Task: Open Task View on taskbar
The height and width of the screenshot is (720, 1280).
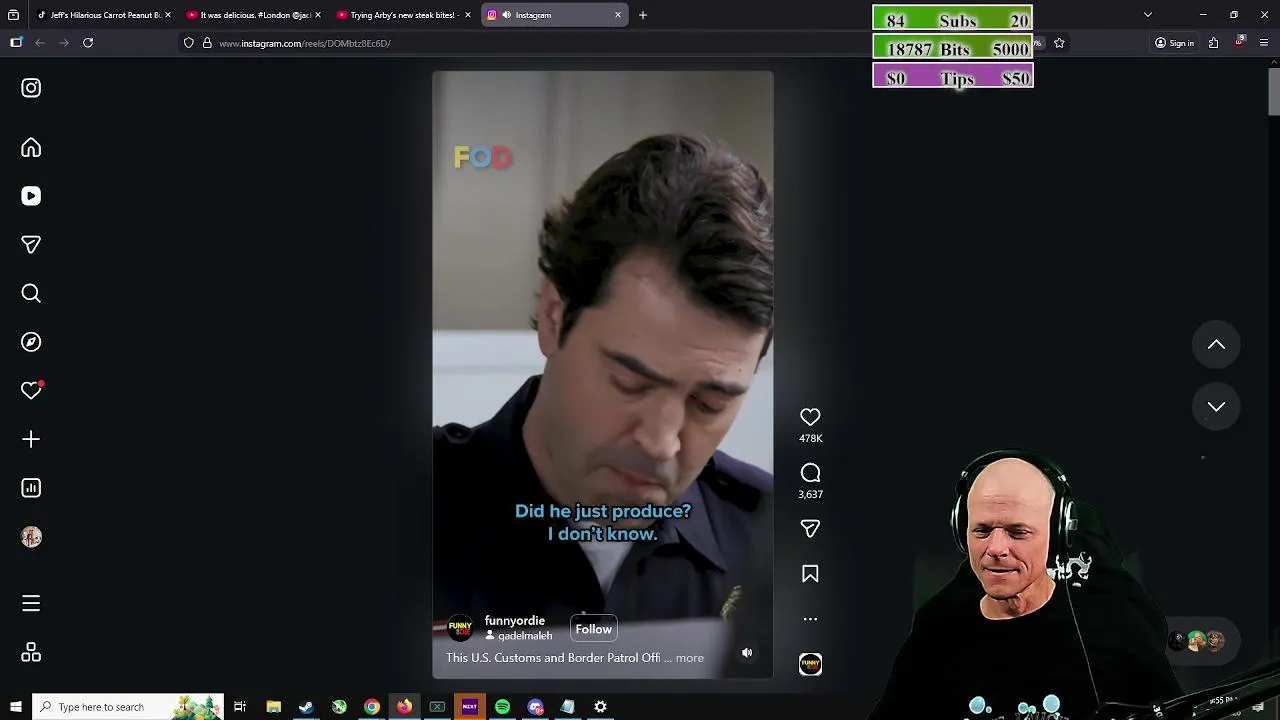Action: (240, 707)
